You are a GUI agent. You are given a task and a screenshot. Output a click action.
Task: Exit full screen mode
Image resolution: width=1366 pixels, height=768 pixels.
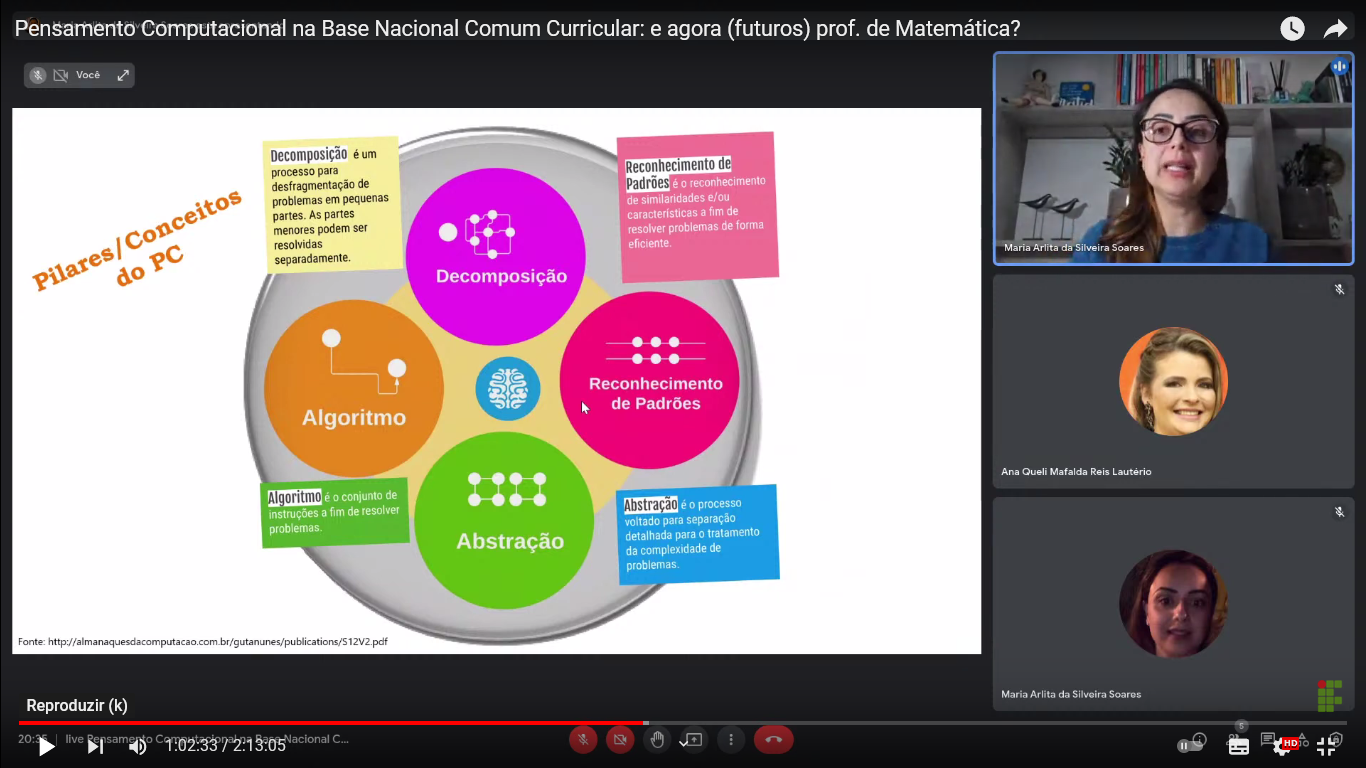(x=1327, y=746)
